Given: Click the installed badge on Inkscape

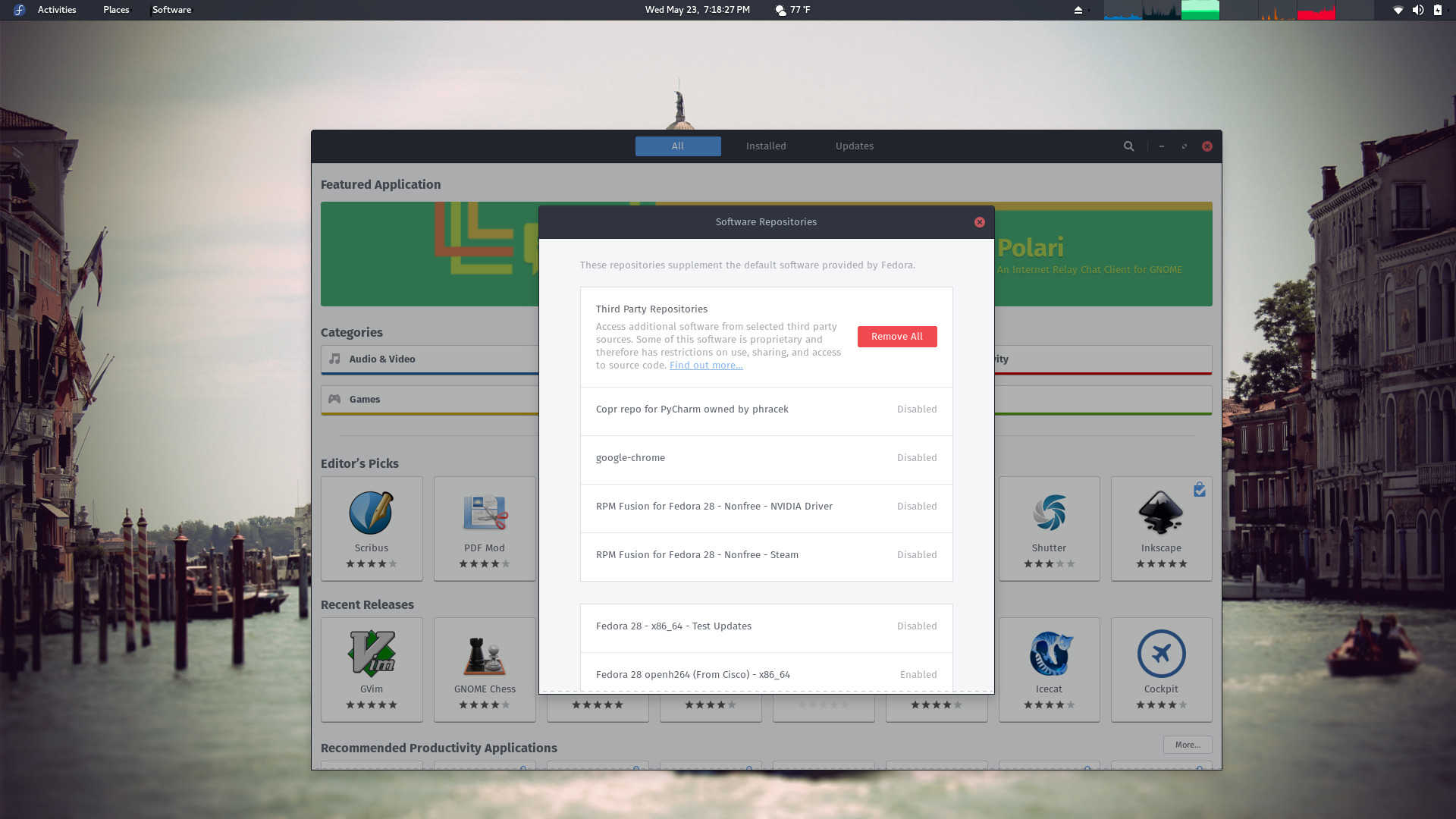Looking at the screenshot, I should (x=1199, y=489).
